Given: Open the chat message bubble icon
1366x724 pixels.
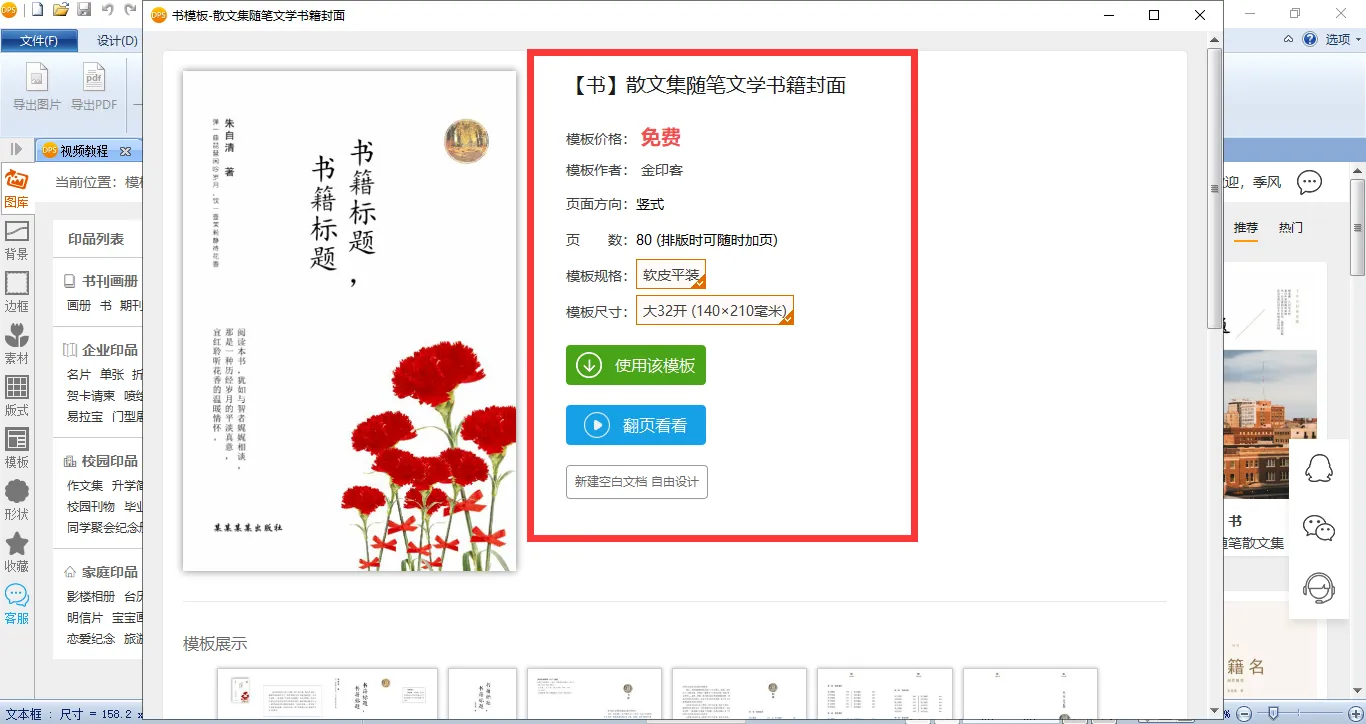Looking at the screenshot, I should 1309,182.
